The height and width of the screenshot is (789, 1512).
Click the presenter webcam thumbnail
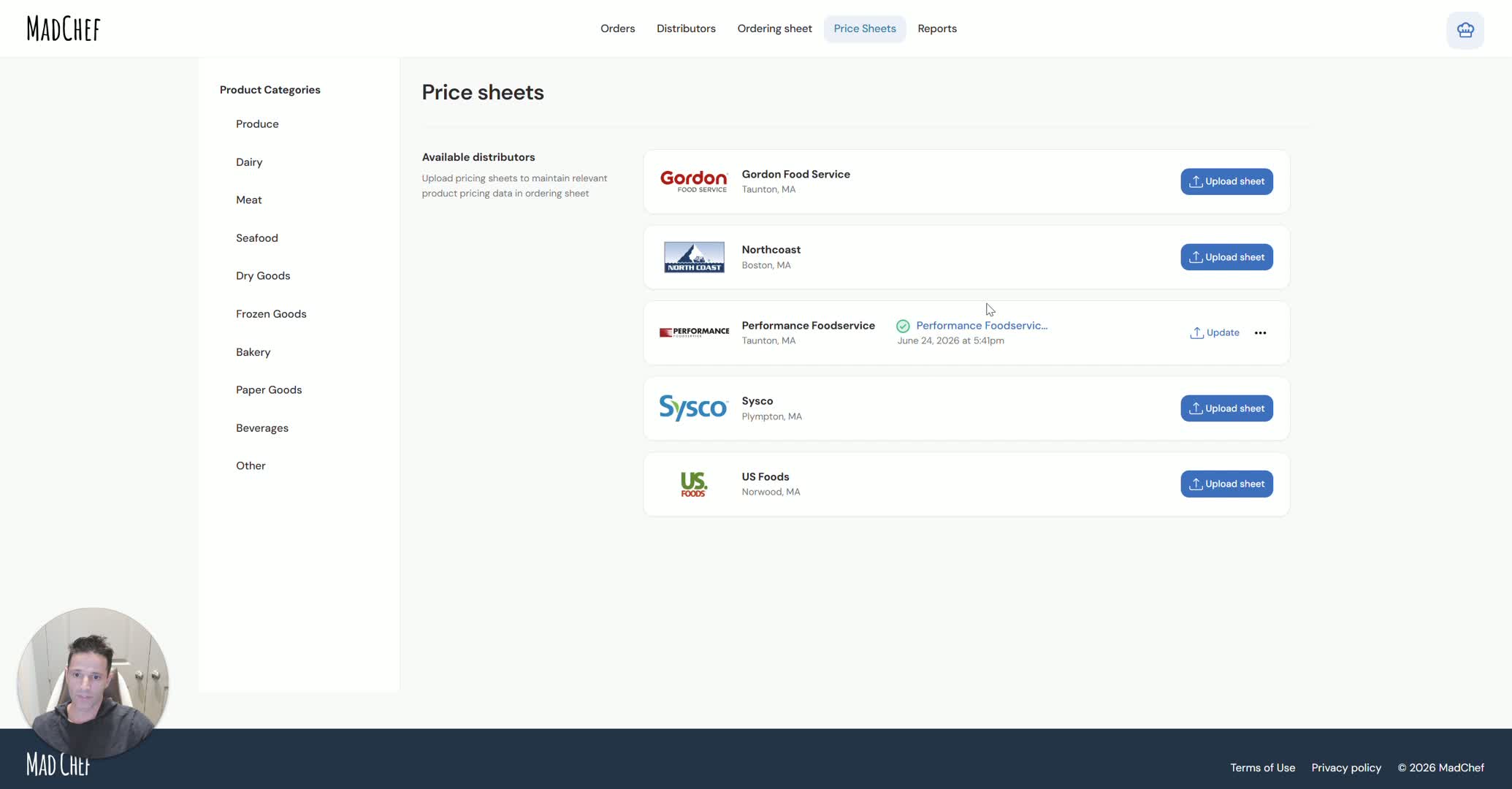tap(93, 682)
